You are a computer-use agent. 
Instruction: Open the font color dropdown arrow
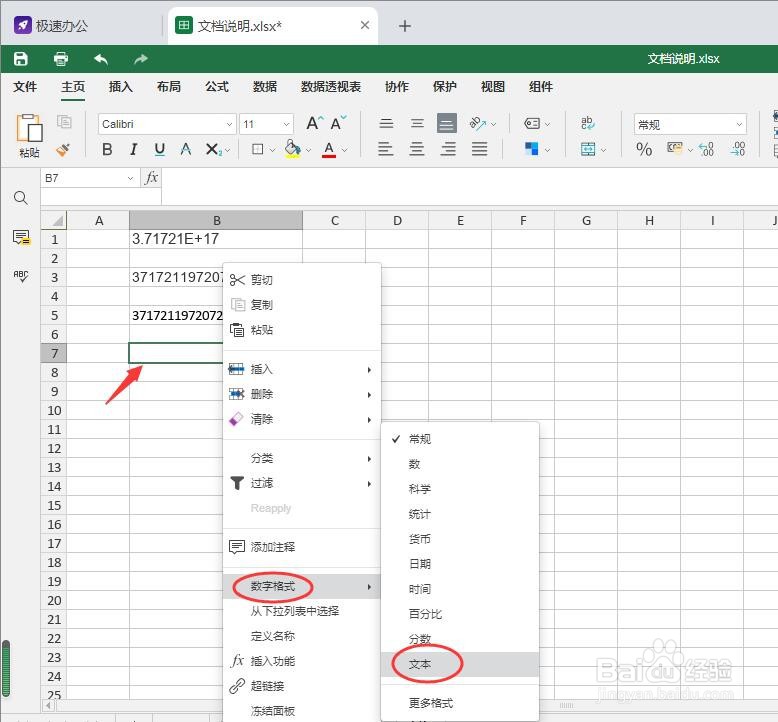345,150
